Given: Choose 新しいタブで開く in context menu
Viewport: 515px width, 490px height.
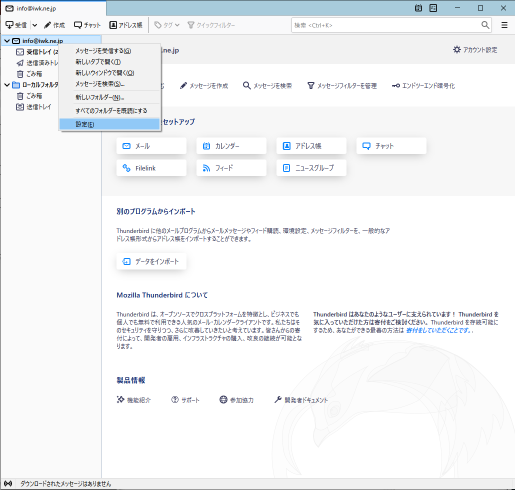Looking at the screenshot, I should click(x=110, y=62).
